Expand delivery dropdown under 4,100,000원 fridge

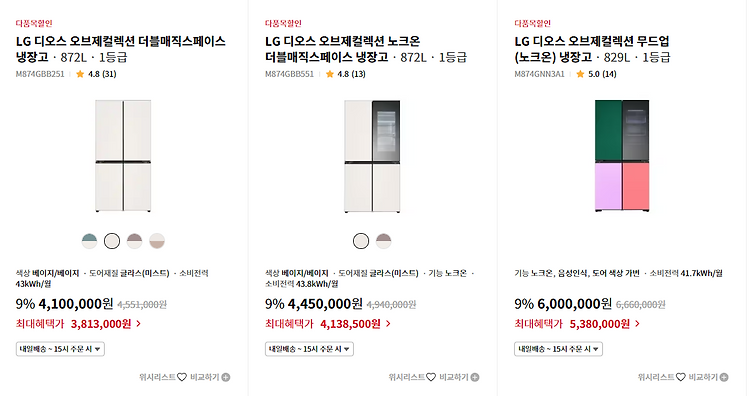60,349
